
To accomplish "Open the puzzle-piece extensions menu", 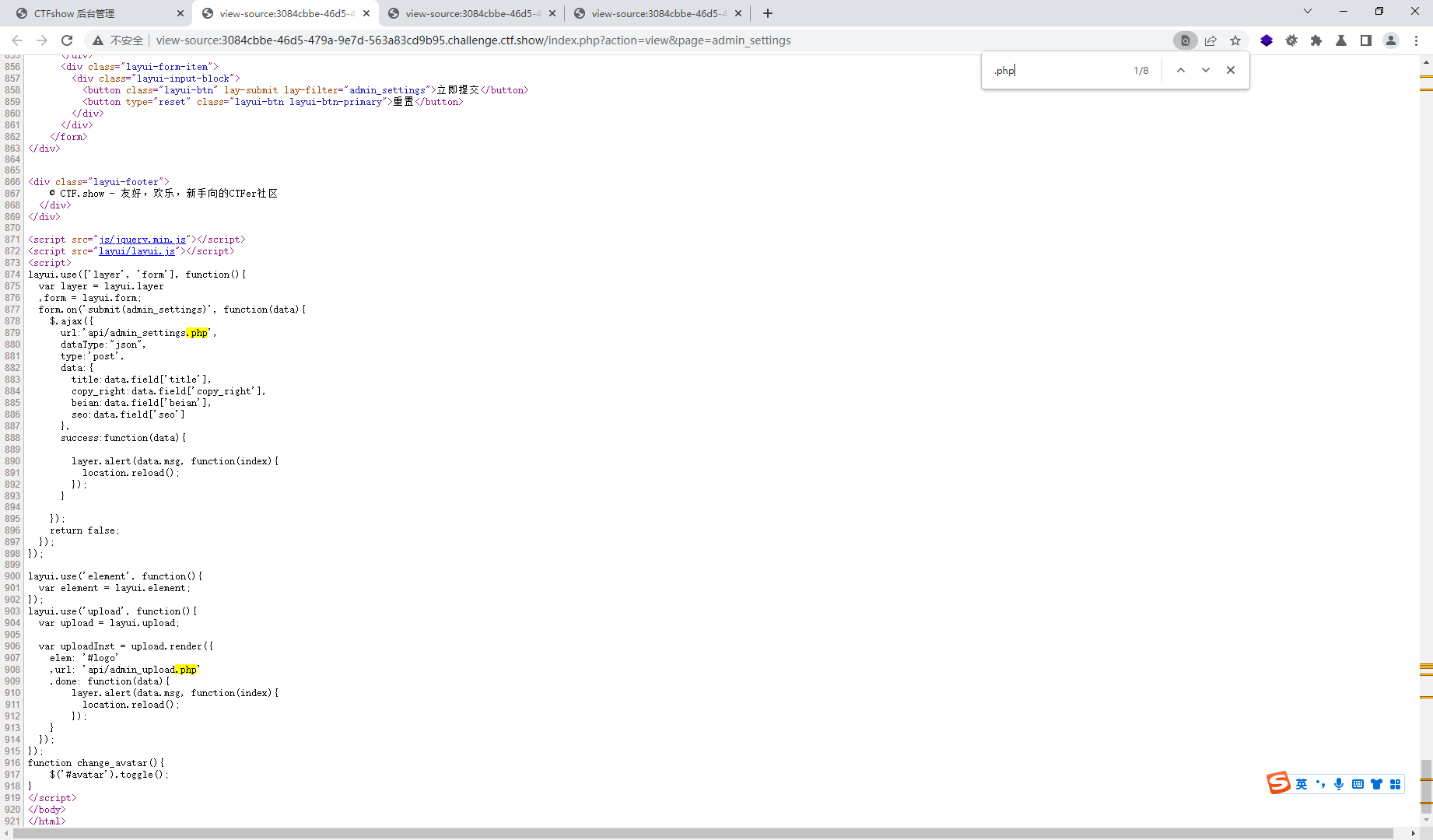I will [x=1316, y=40].
